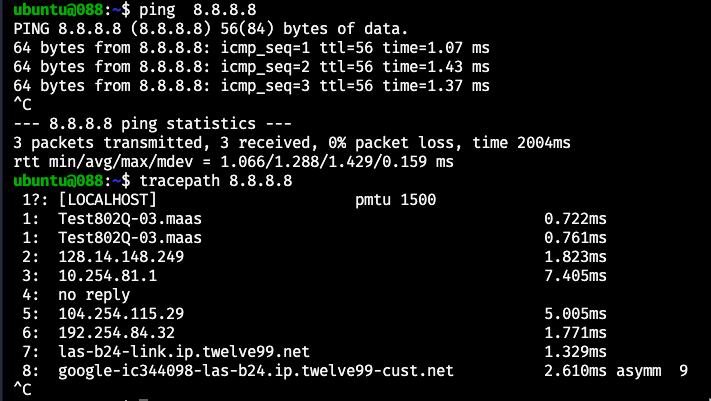Select the icmp_seq=1 ping reply line
The width and height of the screenshot is (711, 401).
pyautogui.click(x=251, y=48)
